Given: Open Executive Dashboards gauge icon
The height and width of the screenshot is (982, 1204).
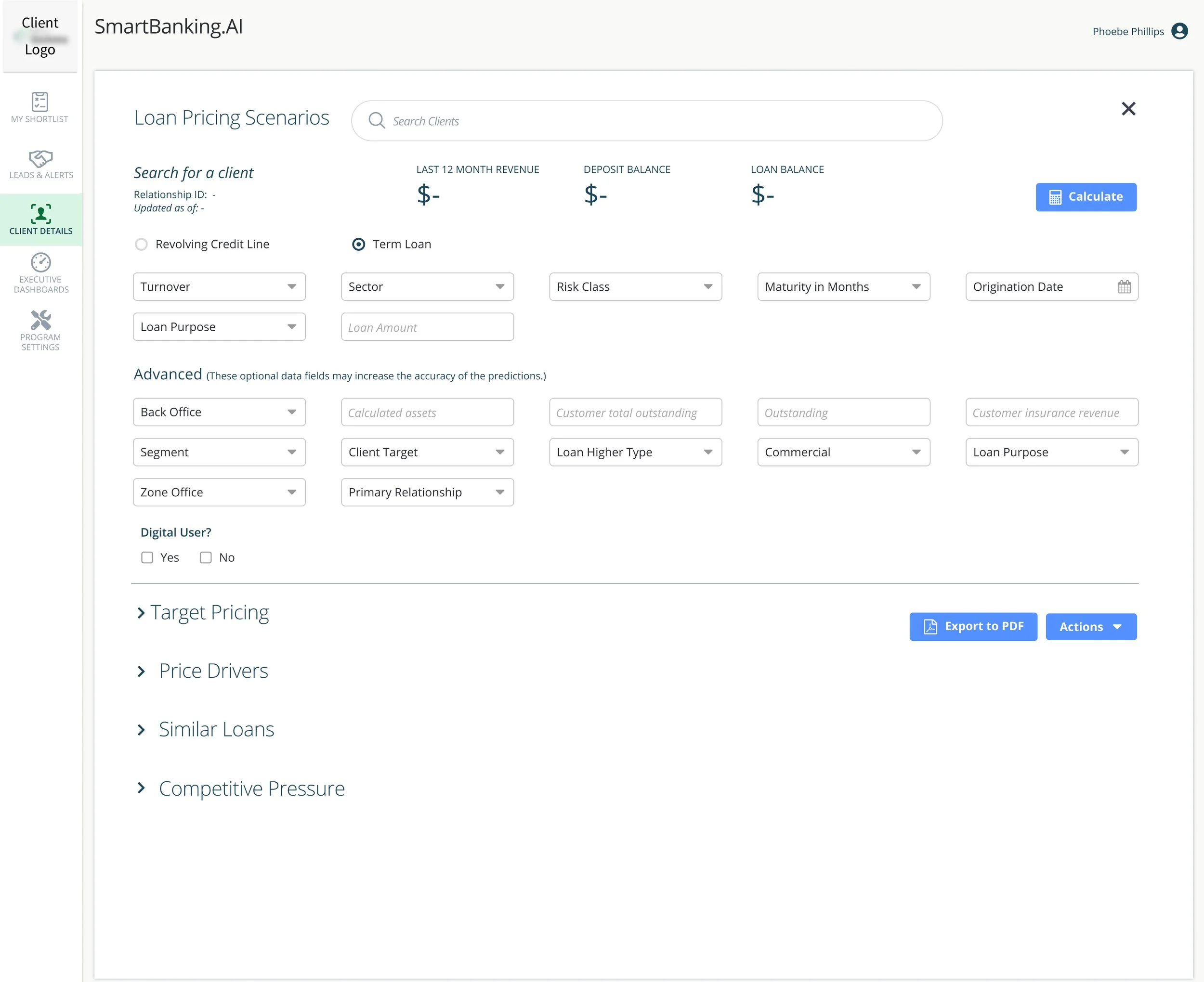Looking at the screenshot, I should 41,262.
